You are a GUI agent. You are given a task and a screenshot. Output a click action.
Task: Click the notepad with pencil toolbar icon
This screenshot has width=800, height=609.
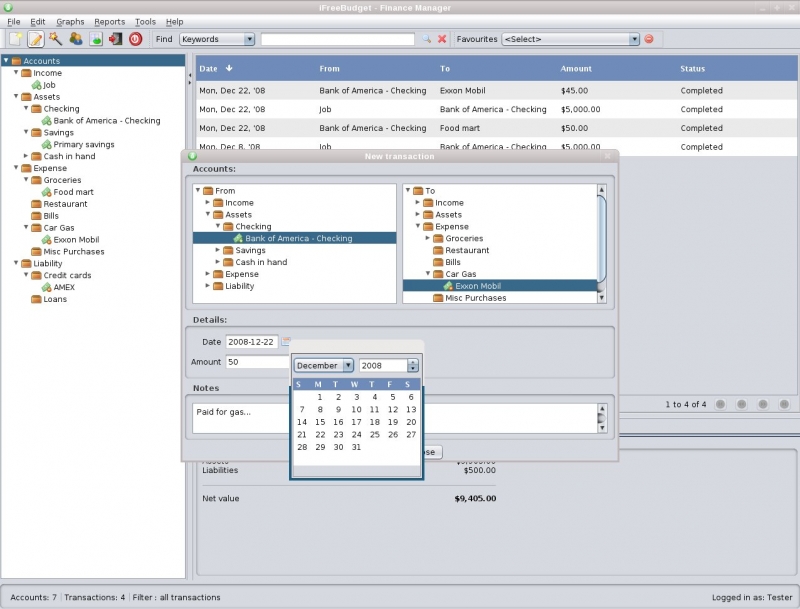(36, 39)
